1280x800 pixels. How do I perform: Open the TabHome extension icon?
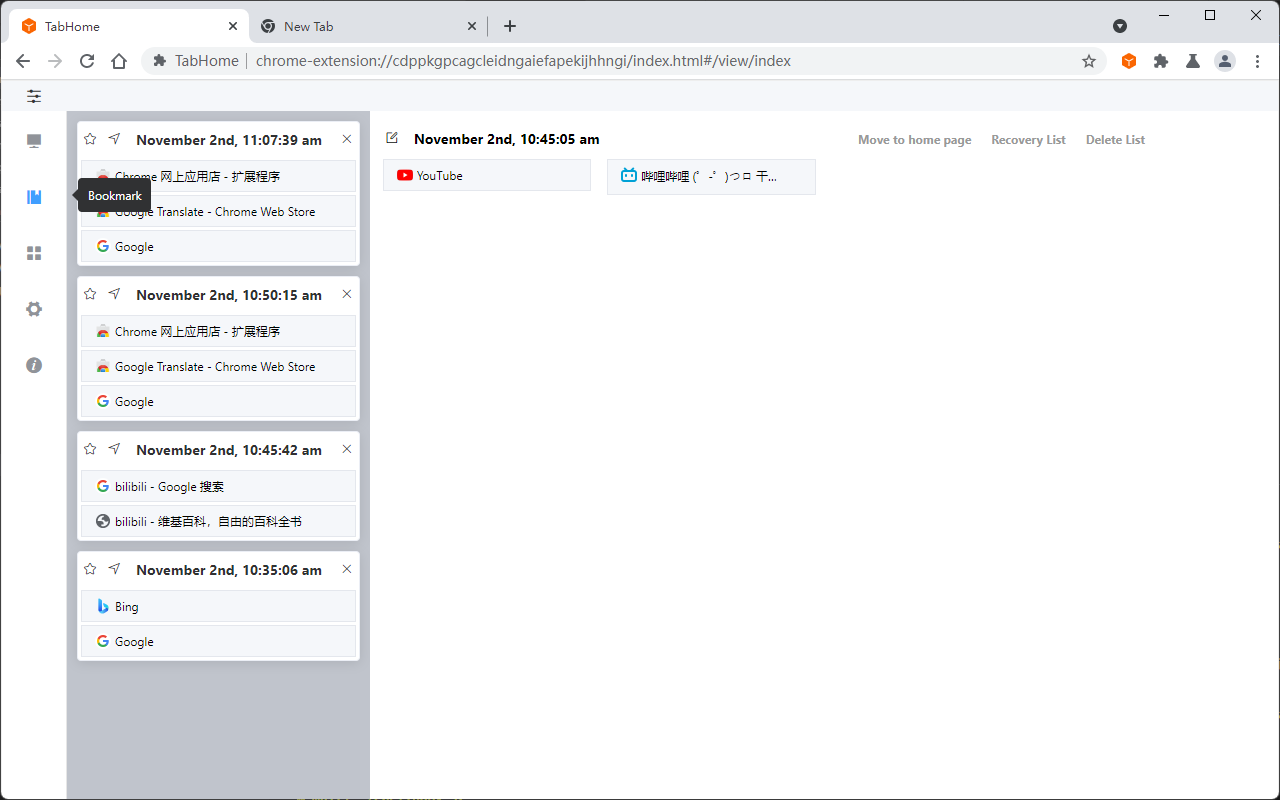(x=1129, y=61)
